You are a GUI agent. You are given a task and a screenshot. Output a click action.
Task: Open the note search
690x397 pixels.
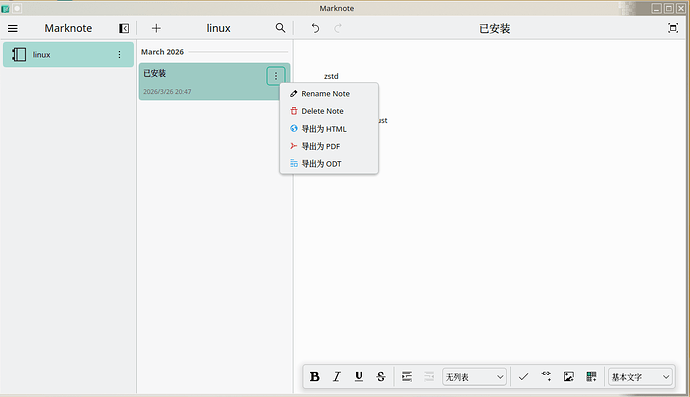[x=280, y=28]
